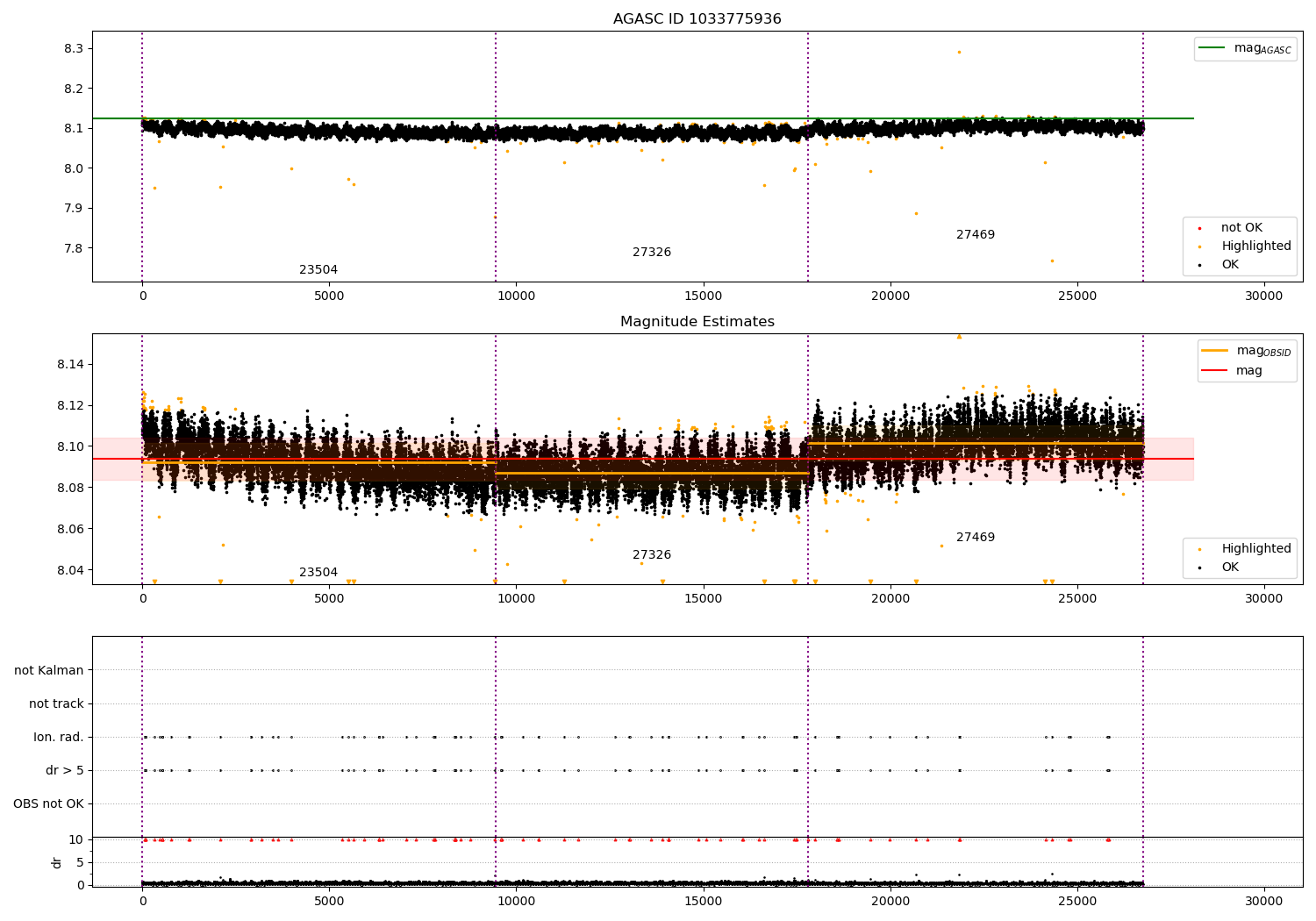Click the 7.9 y-axis tick label
1316x921 pixels.
tap(74, 208)
